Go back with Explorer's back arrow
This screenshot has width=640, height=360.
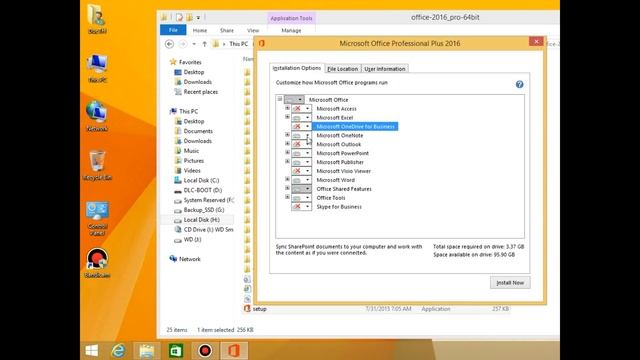[169, 44]
